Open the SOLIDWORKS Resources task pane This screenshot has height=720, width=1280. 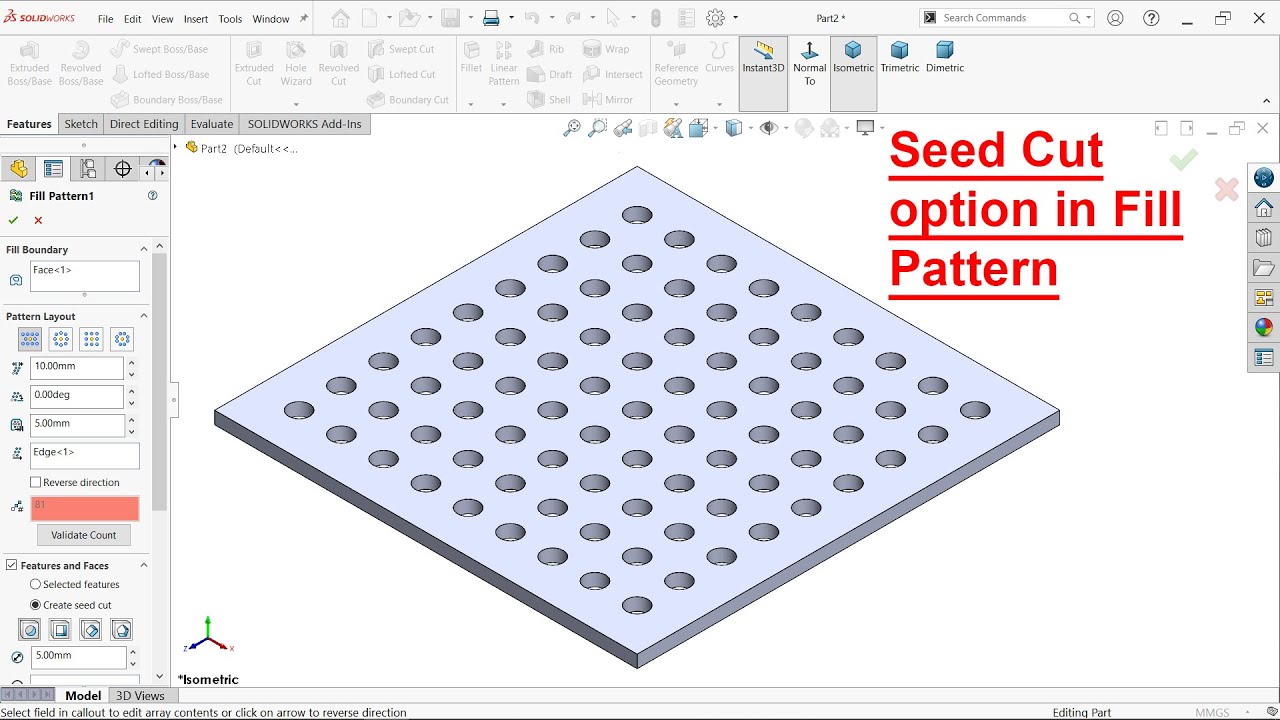(x=1264, y=208)
